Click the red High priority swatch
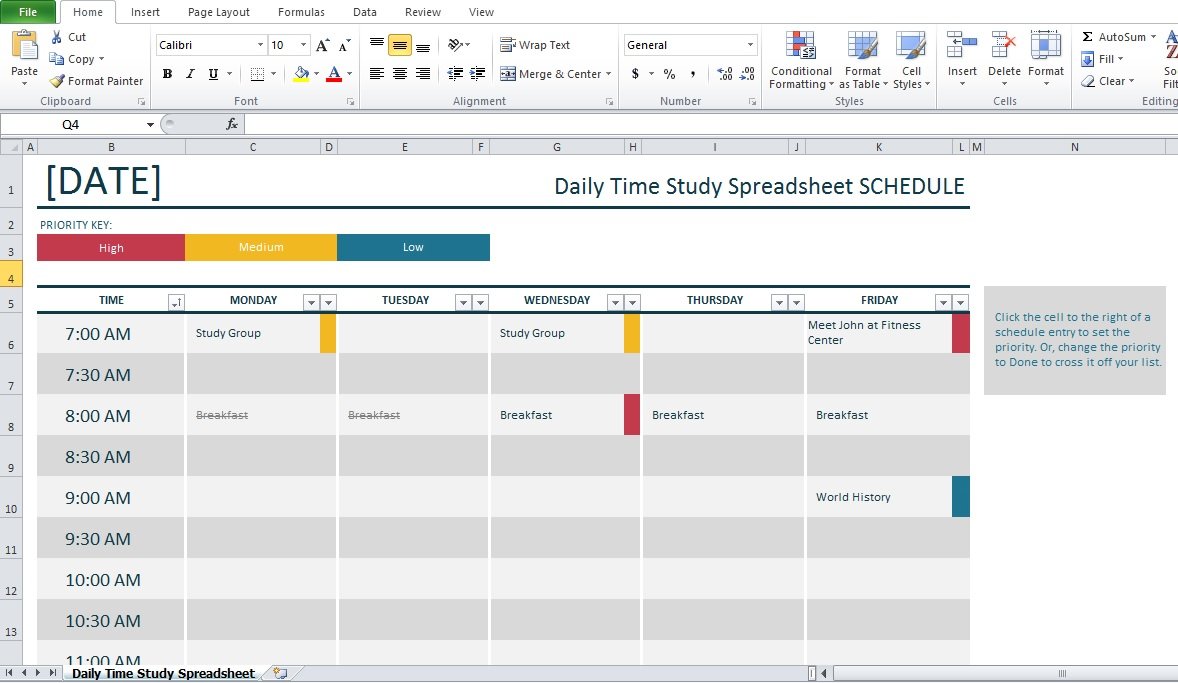The image size is (1178, 683). click(110, 247)
